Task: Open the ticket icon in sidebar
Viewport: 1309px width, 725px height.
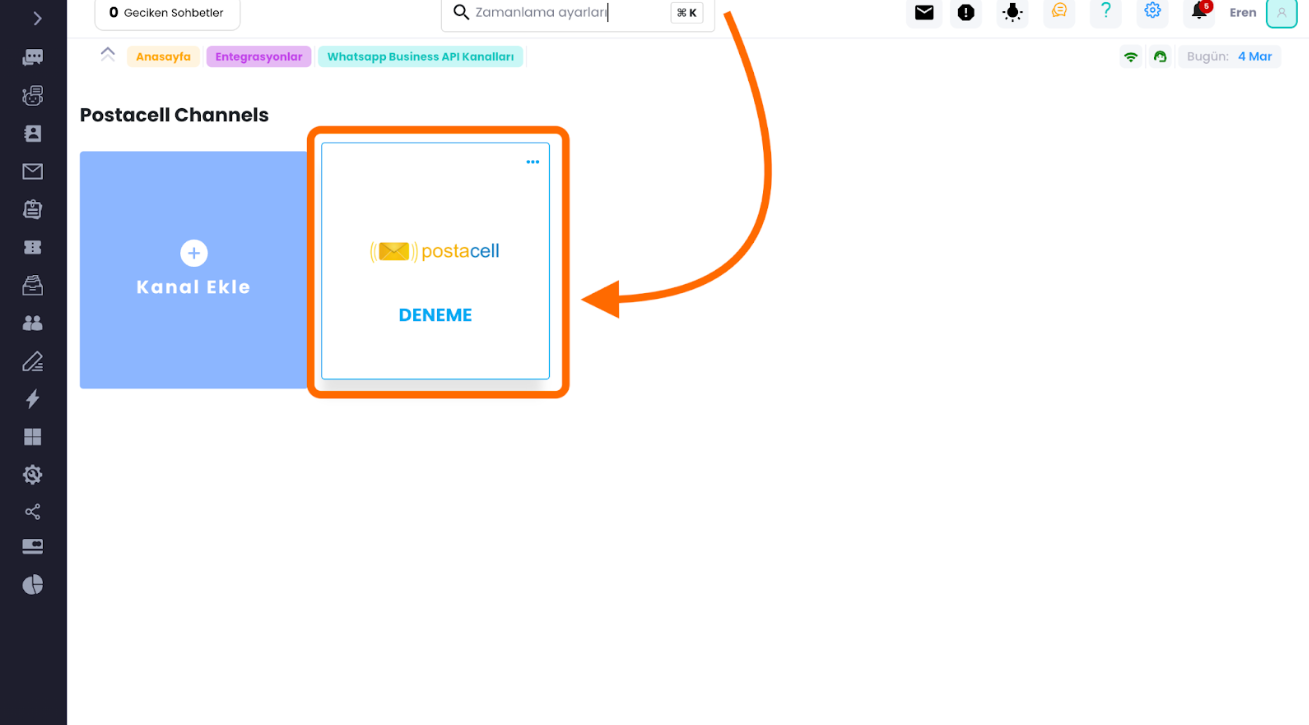Action: 33,247
